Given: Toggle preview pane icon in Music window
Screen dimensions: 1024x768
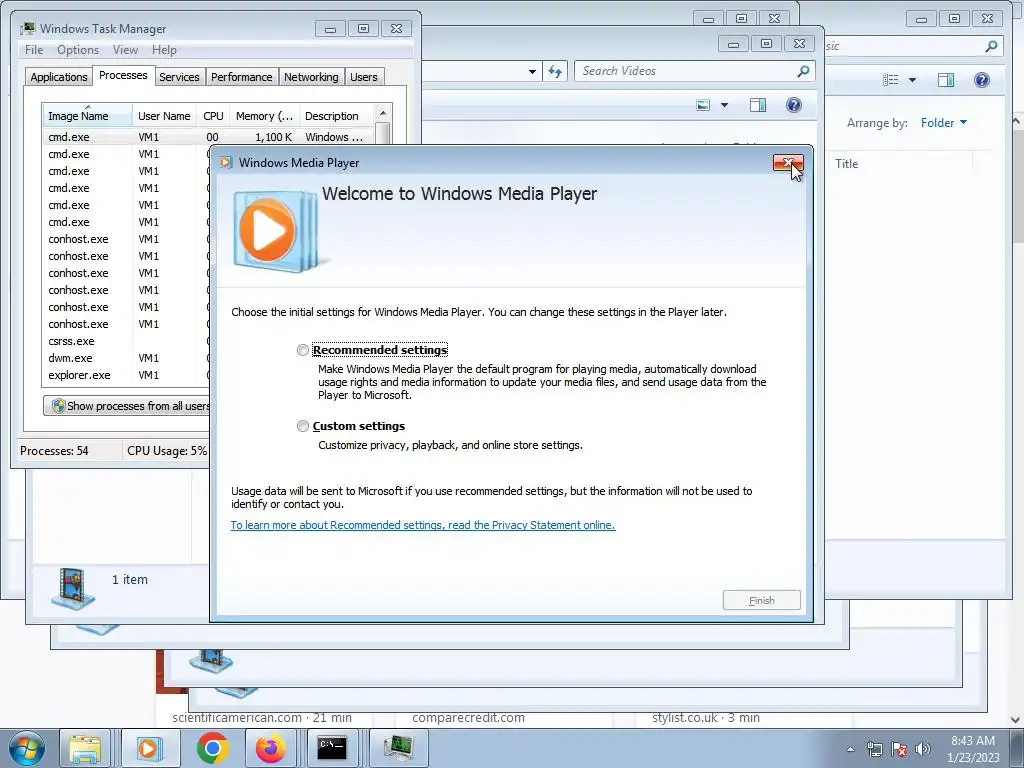Looking at the screenshot, I should 946,80.
